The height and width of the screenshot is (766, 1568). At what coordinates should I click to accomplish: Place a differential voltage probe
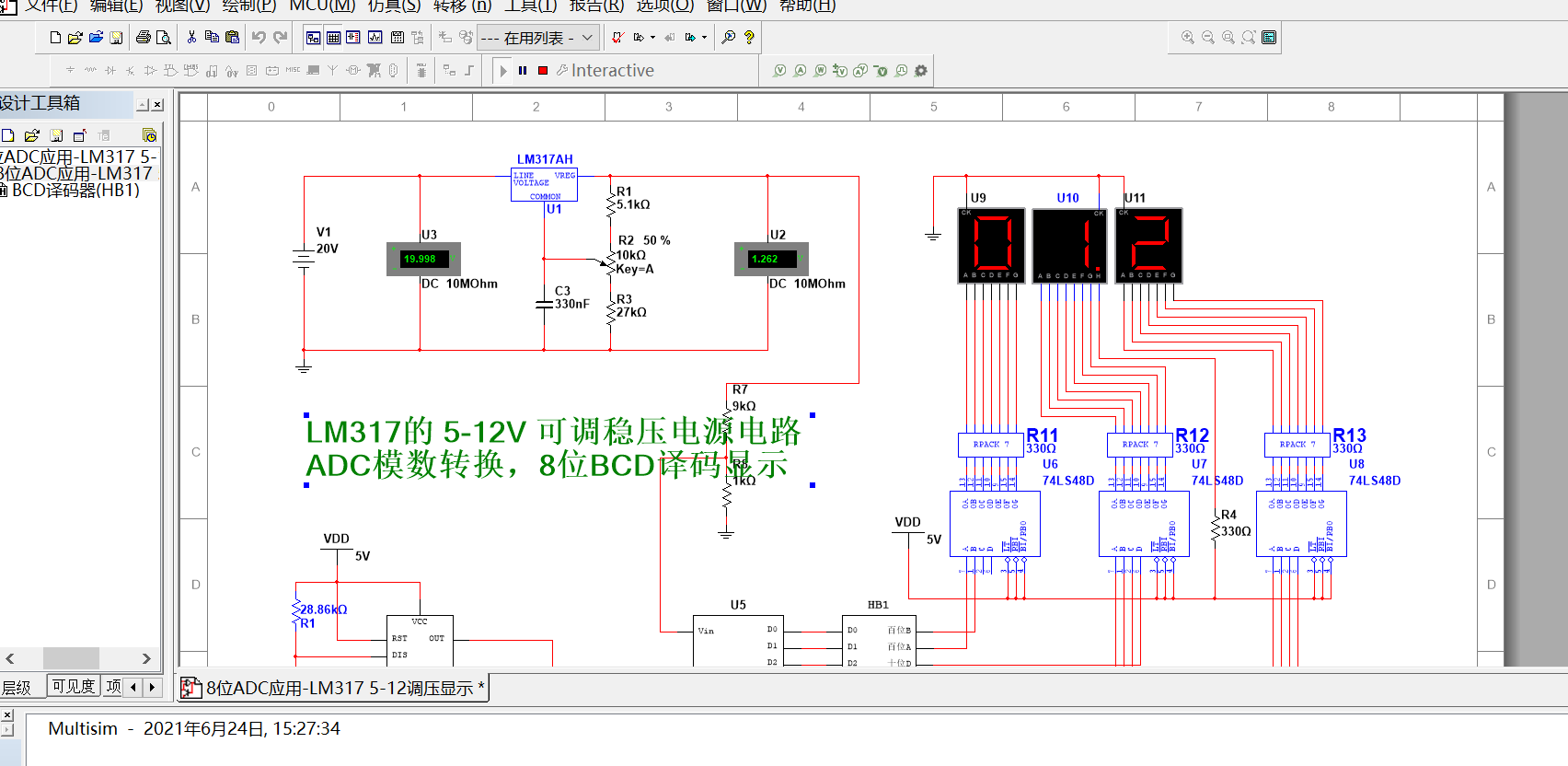(x=840, y=71)
